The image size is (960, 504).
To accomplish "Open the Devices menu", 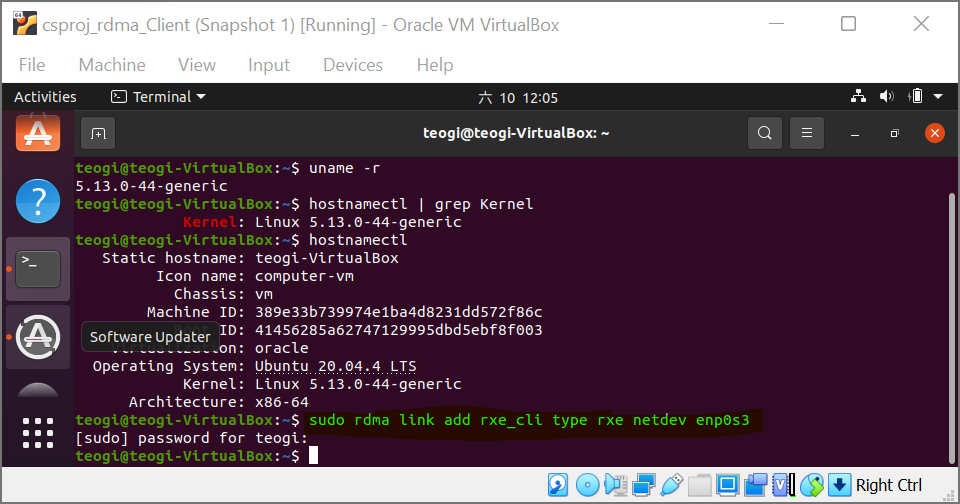I will [353, 65].
